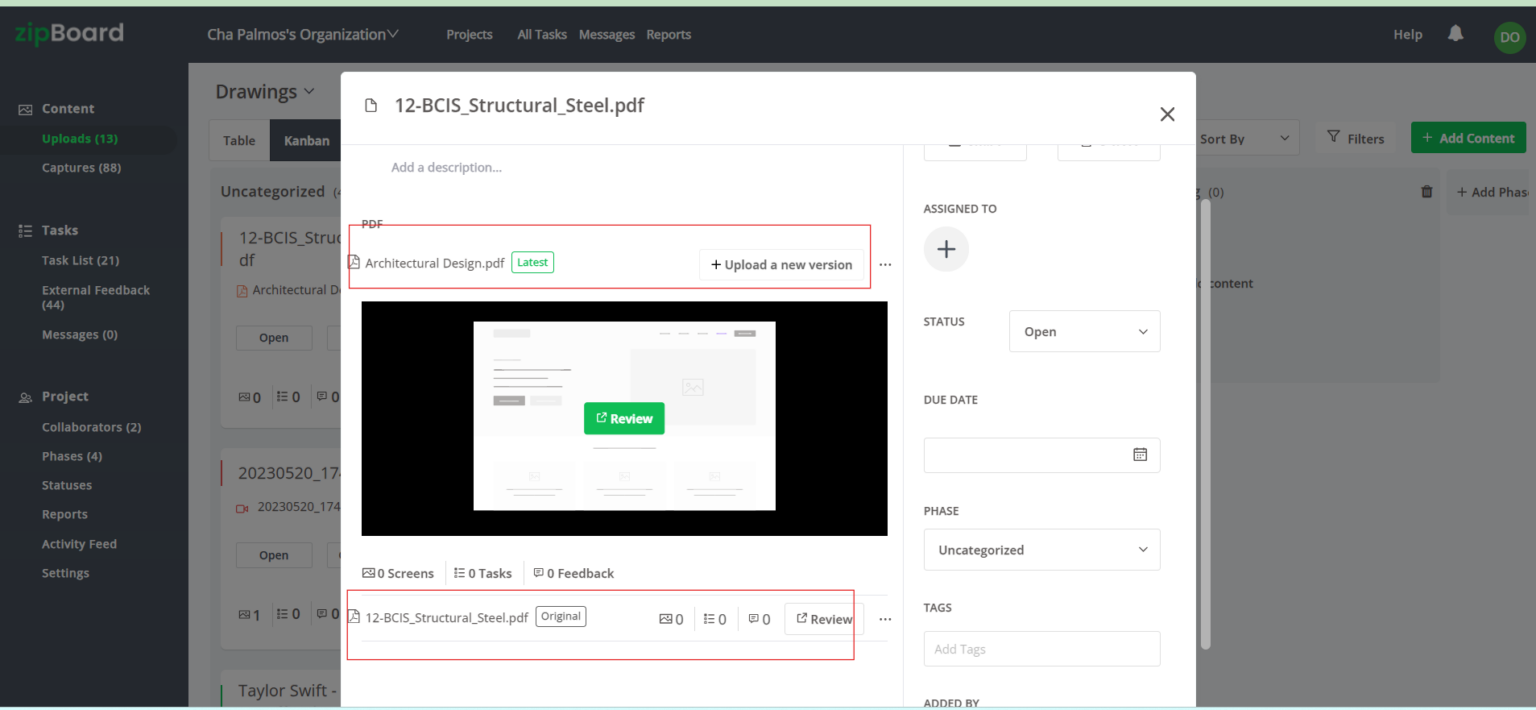Viewport: 1536px width, 710px height.
Task: Click the PDF file icon beside Architectural Design.pdf
Action: 353,262
